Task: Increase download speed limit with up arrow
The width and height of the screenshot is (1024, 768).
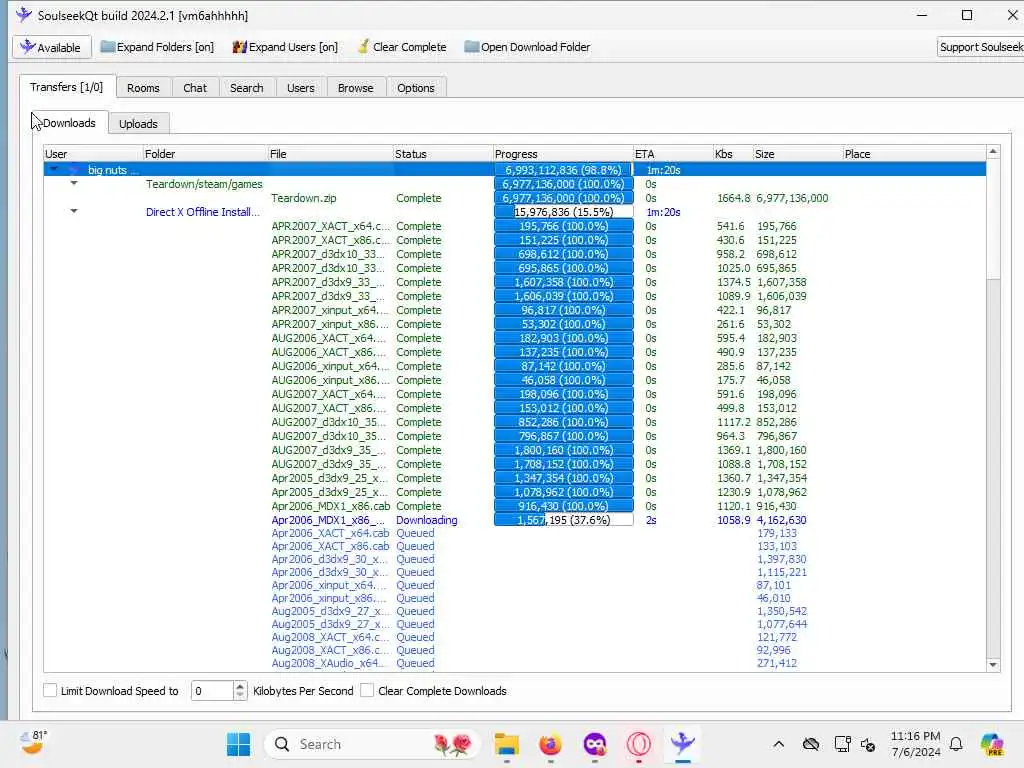Action: (x=240, y=686)
